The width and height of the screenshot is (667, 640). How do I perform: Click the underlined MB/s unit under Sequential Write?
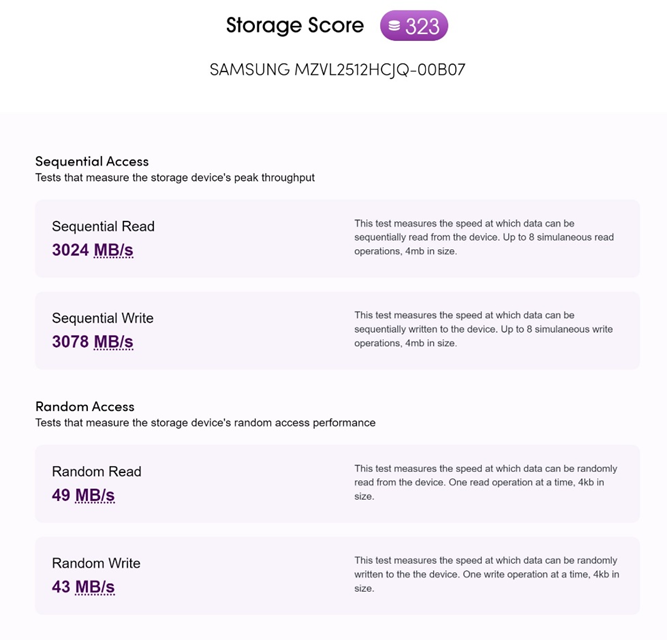(113, 342)
